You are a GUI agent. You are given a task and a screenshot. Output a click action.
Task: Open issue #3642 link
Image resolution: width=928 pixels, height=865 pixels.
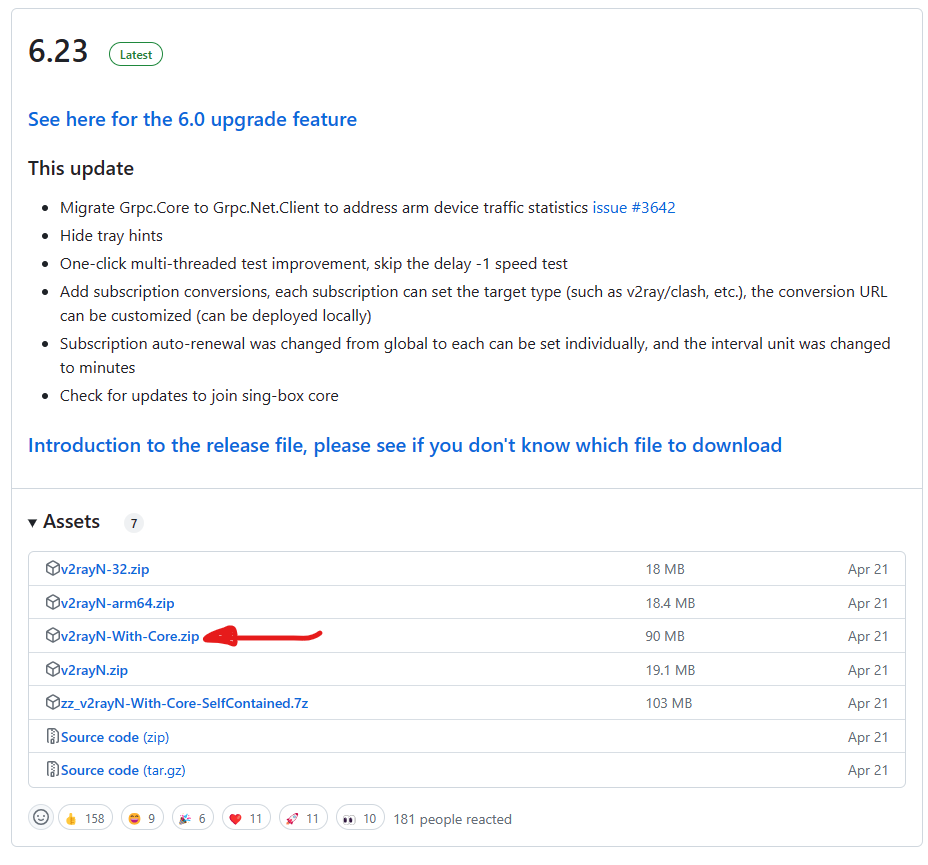634,208
